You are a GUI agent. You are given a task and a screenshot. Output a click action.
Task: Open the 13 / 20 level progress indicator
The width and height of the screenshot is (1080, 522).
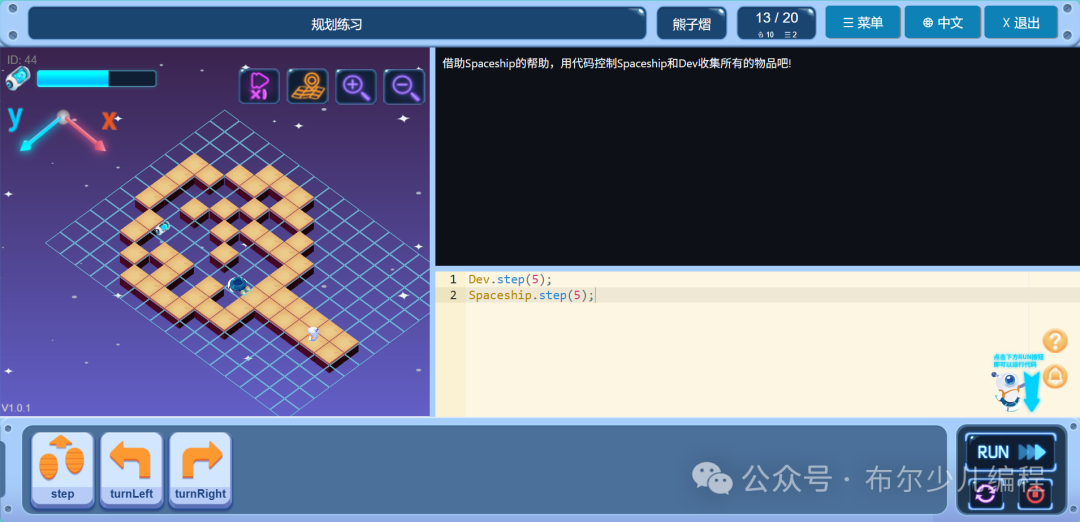click(776, 23)
